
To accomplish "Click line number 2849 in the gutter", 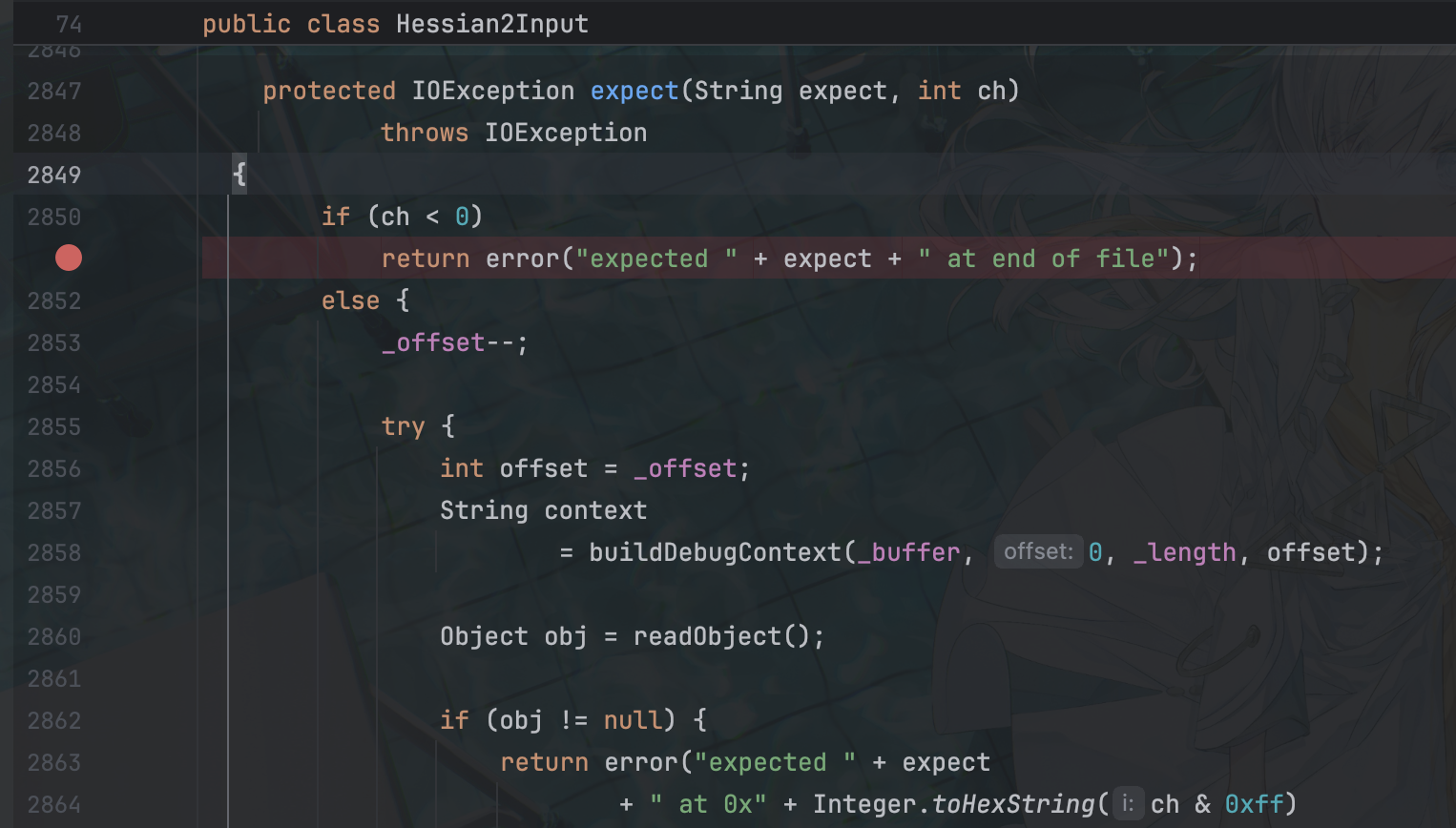I will pos(54,175).
